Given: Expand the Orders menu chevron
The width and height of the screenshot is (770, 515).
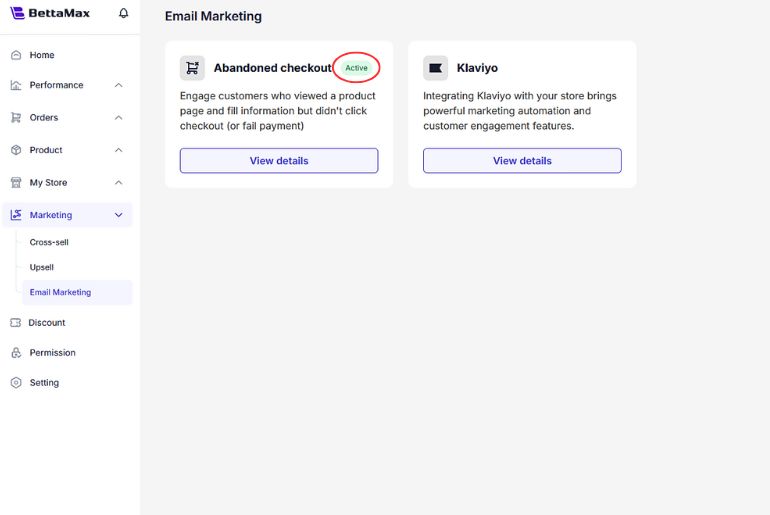Looking at the screenshot, I should pos(119,118).
